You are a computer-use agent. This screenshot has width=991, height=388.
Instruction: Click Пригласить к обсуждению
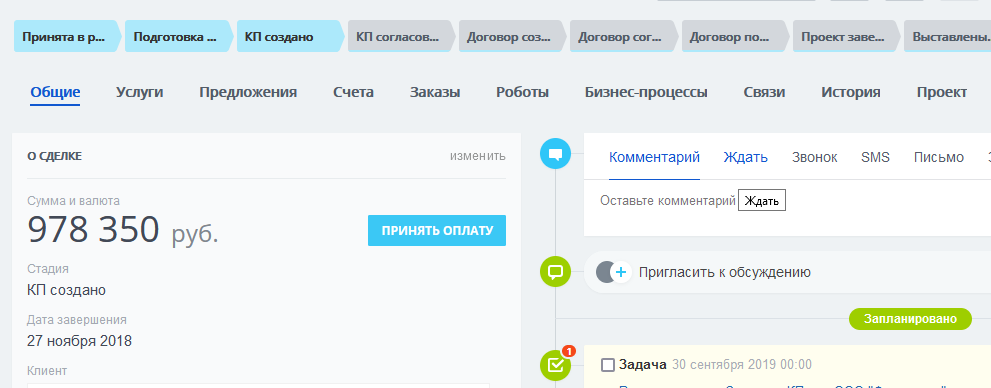click(x=724, y=272)
